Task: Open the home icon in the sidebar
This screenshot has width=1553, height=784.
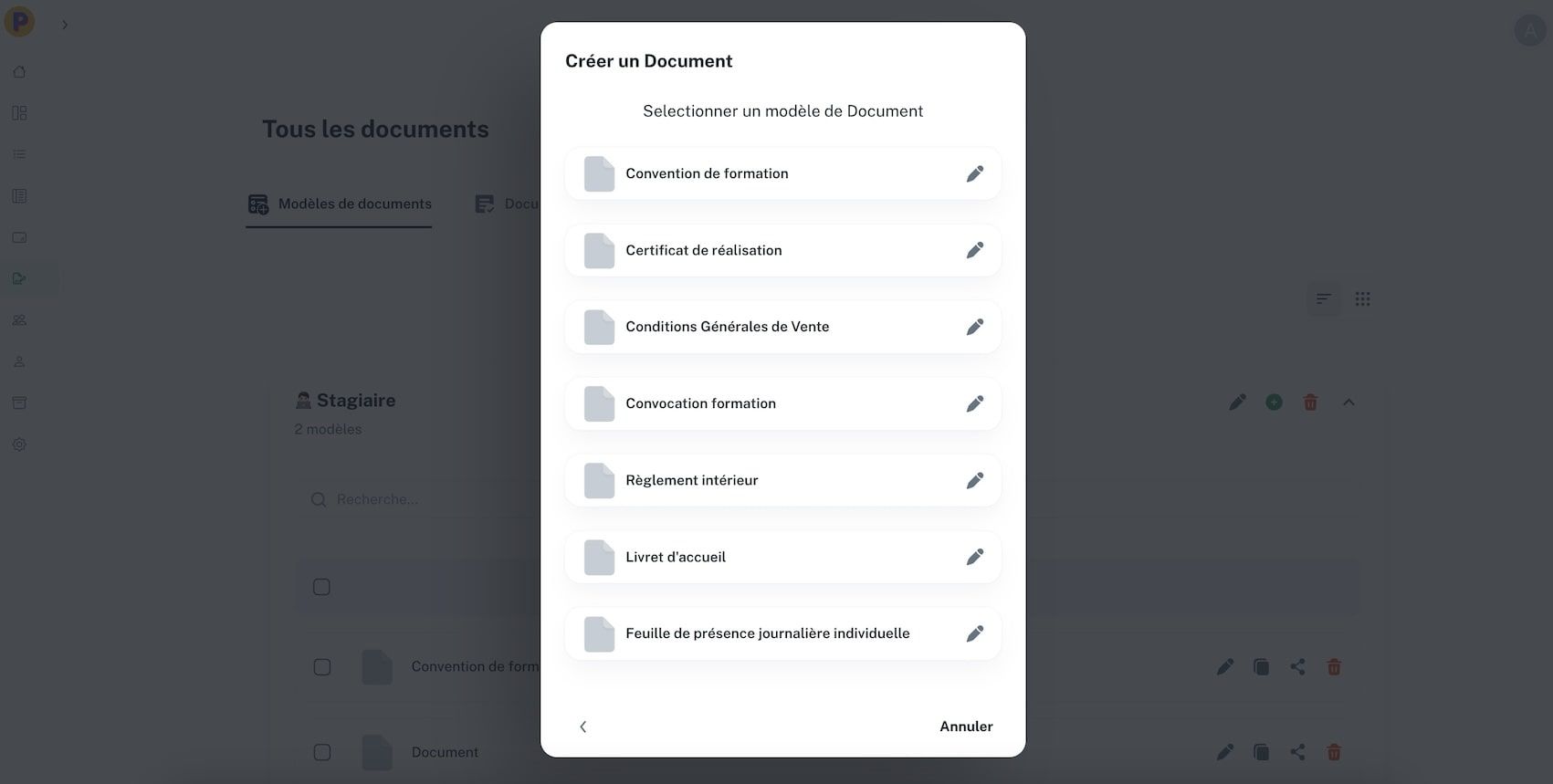Action: [19, 72]
